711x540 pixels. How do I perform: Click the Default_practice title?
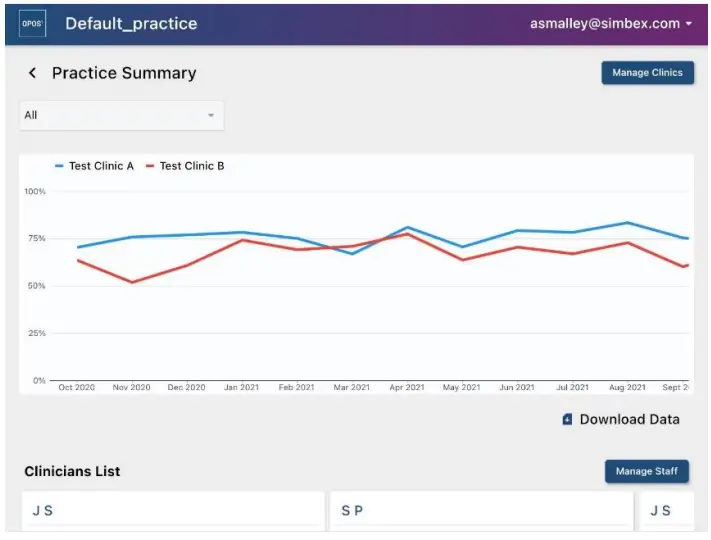[131, 23]
